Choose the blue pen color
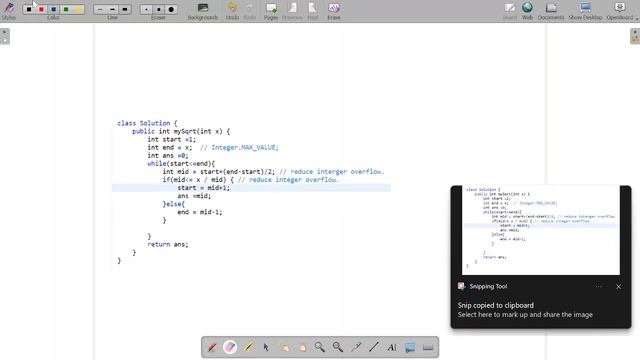The height and width of the screenshot is (360, 640). 53,9
